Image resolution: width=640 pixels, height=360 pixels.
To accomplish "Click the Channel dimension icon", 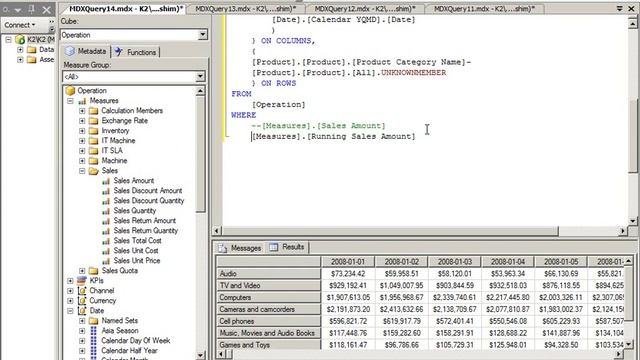I will [82, 291].
